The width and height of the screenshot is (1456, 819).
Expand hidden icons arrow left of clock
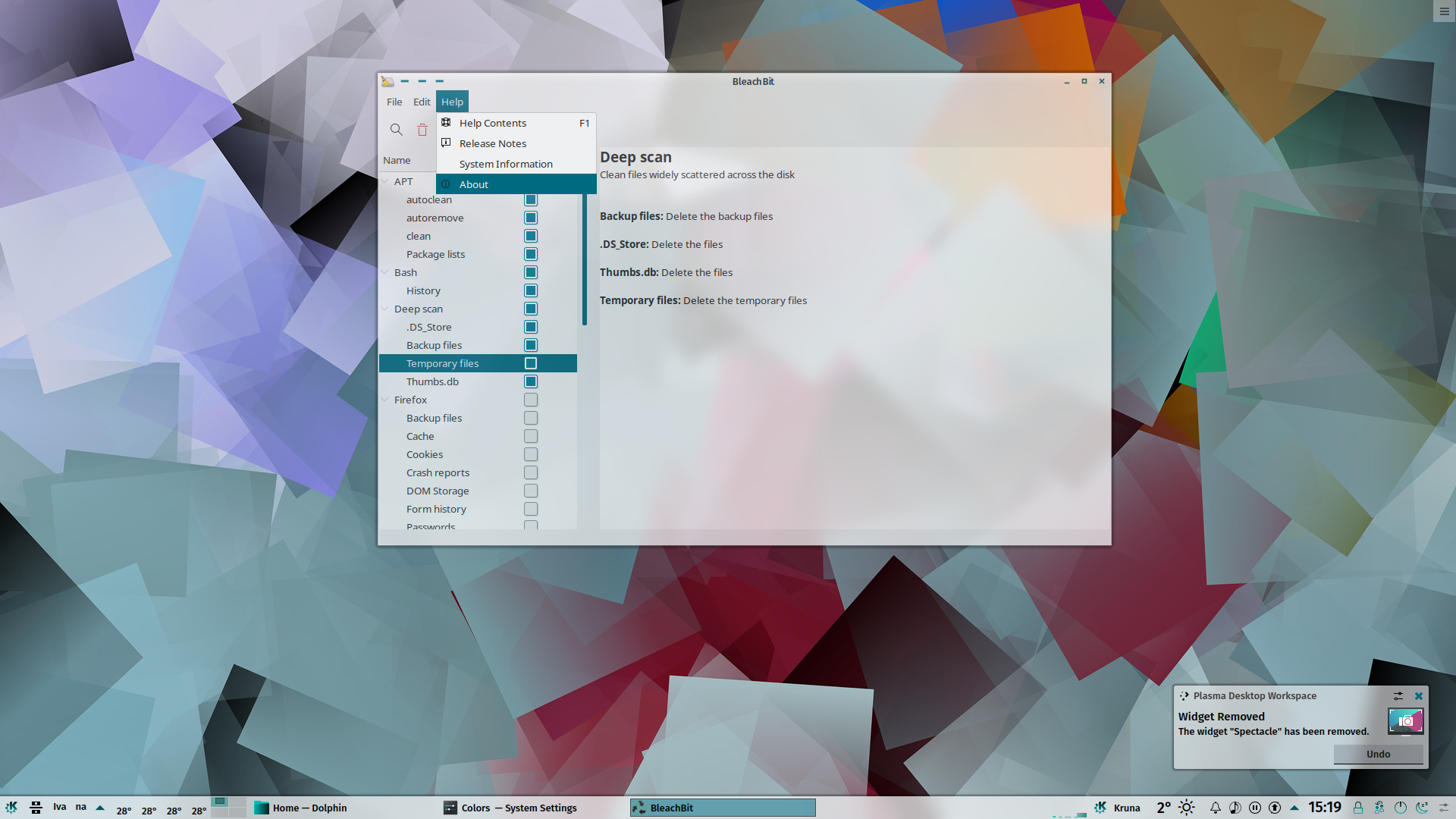tap(1294, 808)
